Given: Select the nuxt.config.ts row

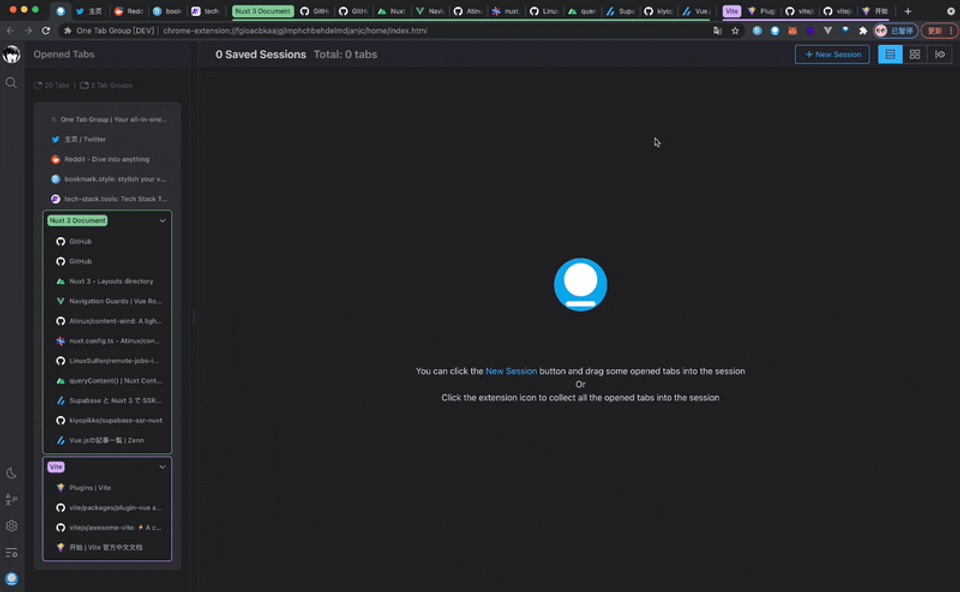Looking at the screenshot, I should point(108,341).
